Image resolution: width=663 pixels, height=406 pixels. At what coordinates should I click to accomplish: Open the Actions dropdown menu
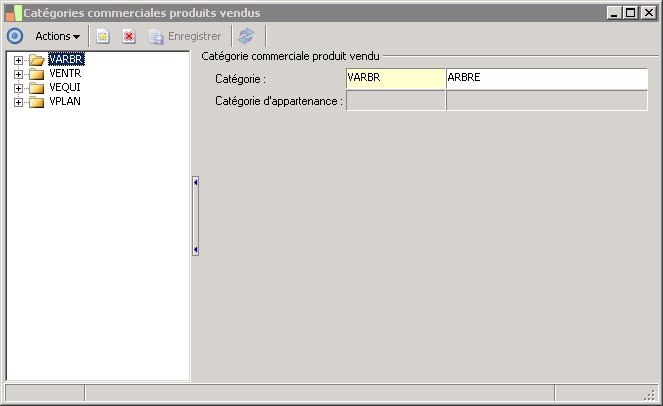point(58,36)
